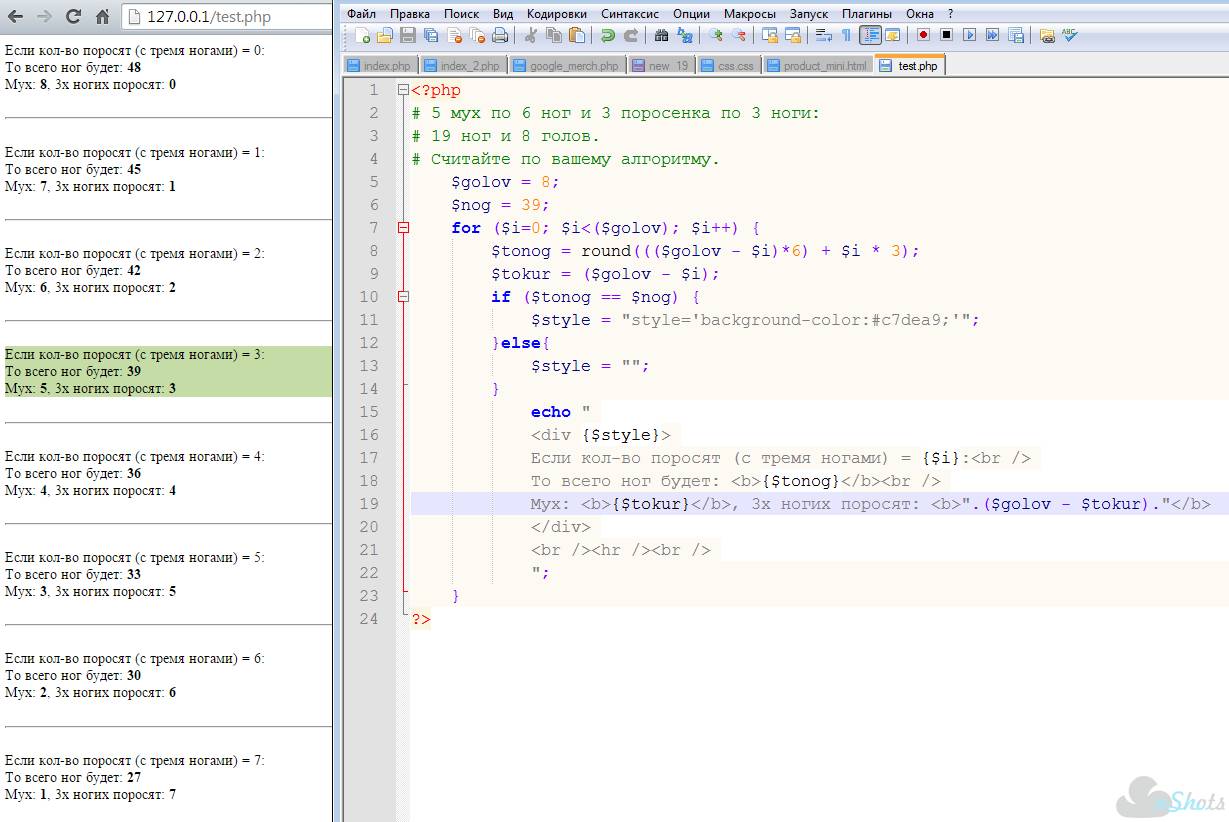Open the Синтаксис menu
The height and width of the screenshot is (822, 1229).
pyautogui.click(x=630, y=14)
